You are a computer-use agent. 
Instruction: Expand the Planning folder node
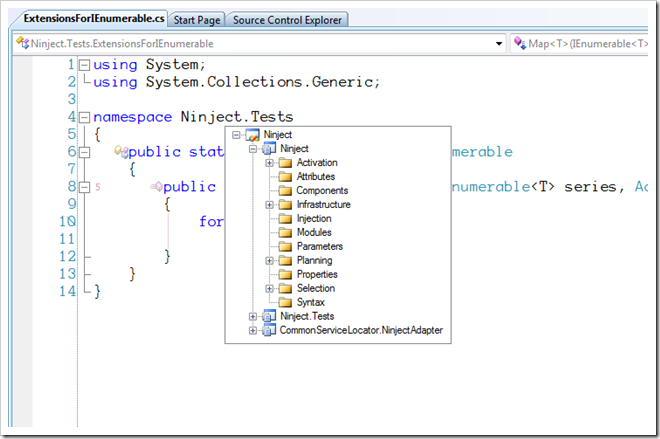coord(269,261)
